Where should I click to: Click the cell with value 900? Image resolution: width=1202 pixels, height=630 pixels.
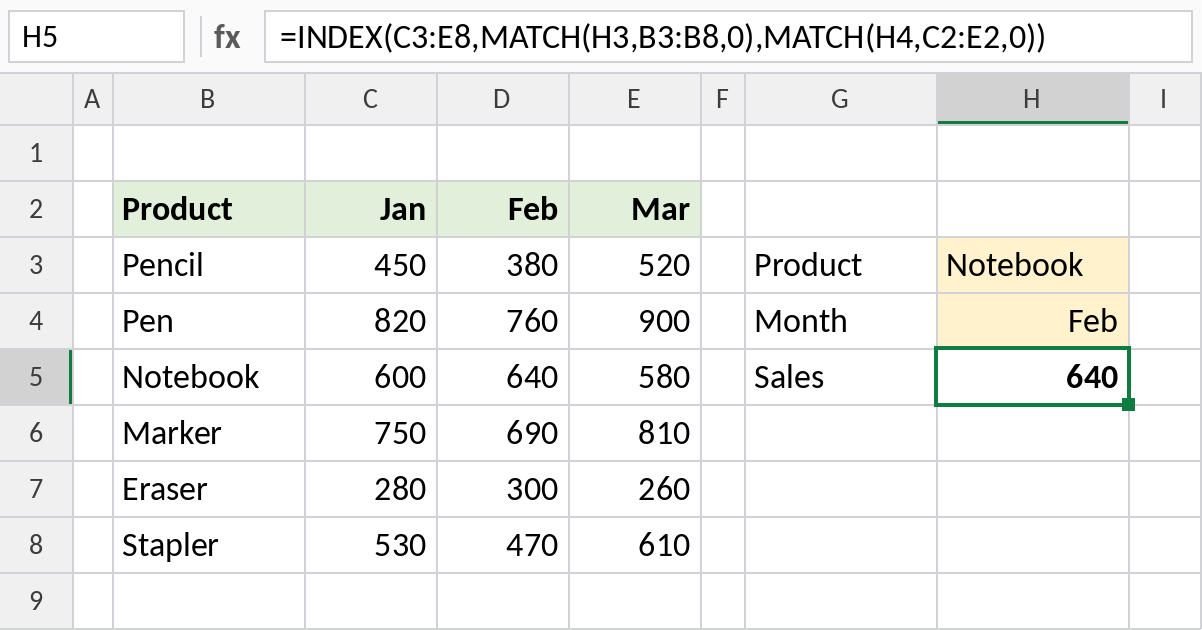635,321
